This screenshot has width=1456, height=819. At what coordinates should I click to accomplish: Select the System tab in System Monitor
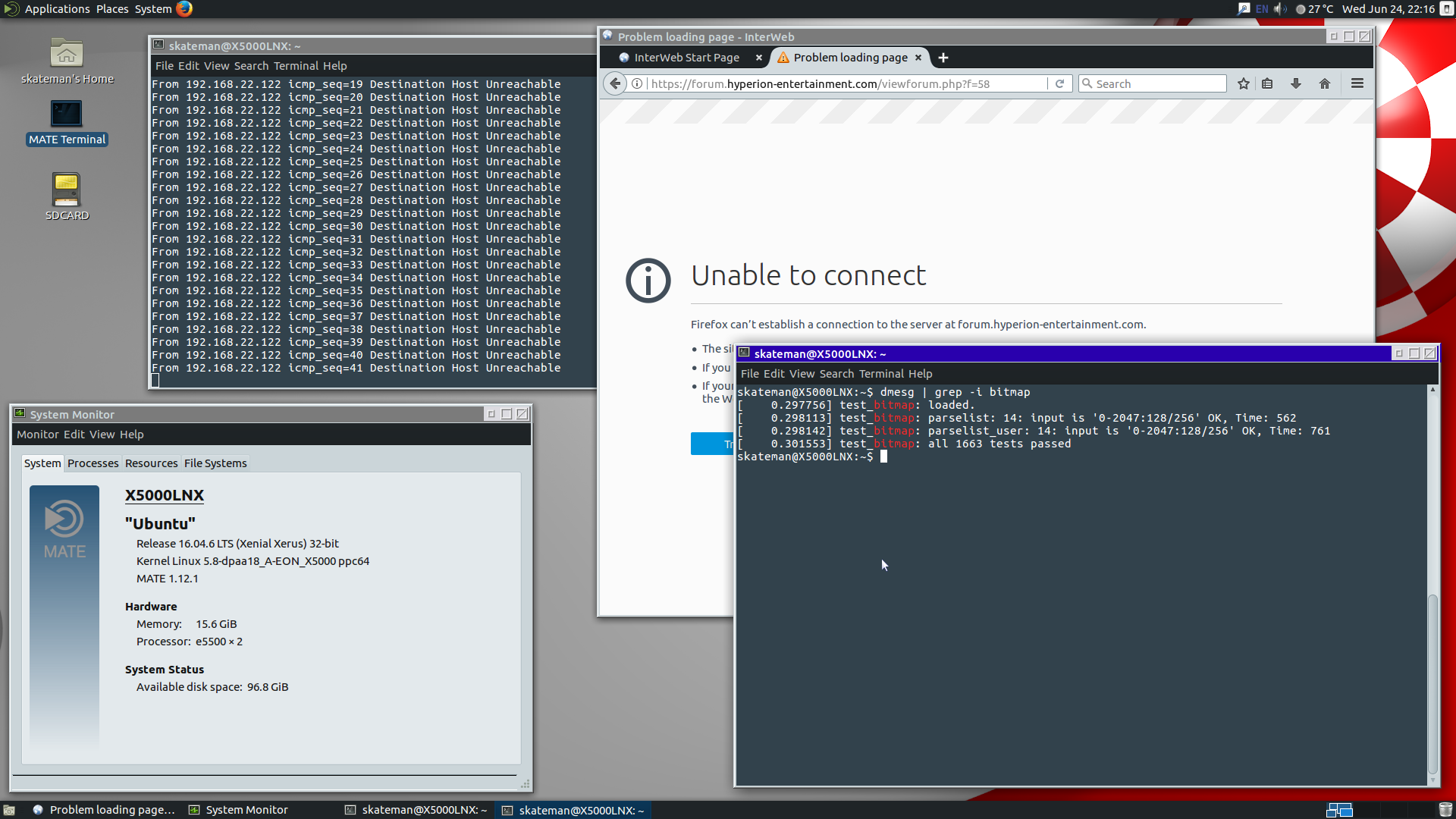pos(42,463)
